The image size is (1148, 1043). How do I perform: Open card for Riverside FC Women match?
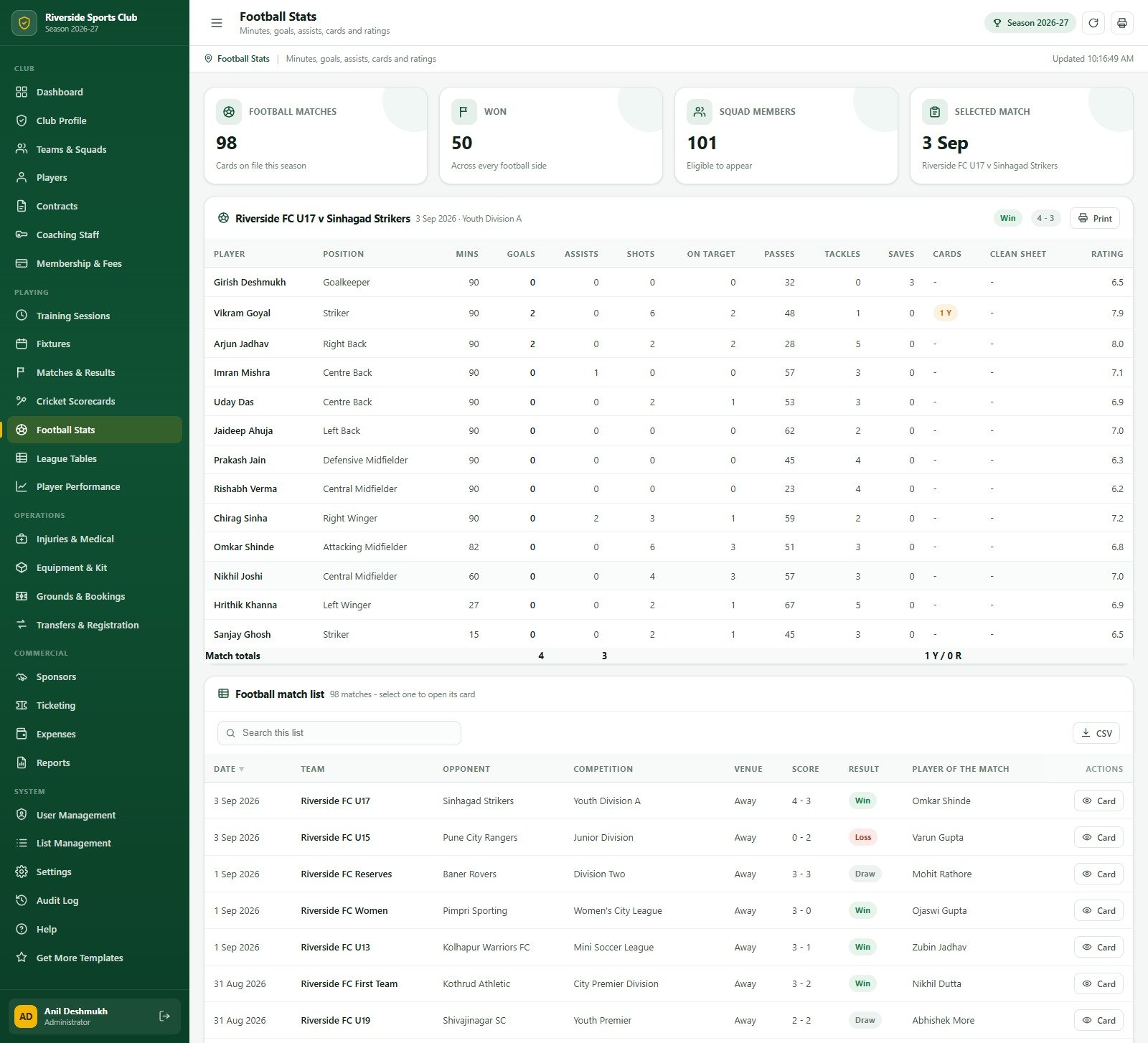[x=1098, y=911]
